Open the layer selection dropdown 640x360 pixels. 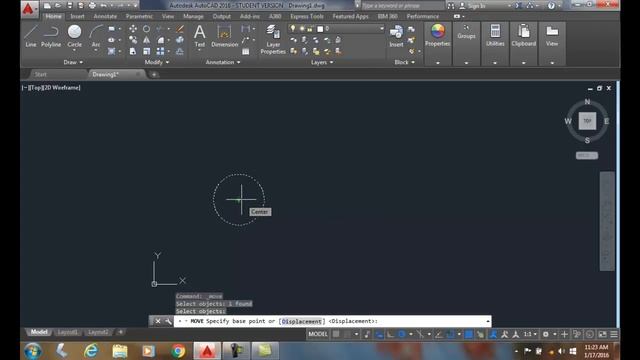point(382,29)
